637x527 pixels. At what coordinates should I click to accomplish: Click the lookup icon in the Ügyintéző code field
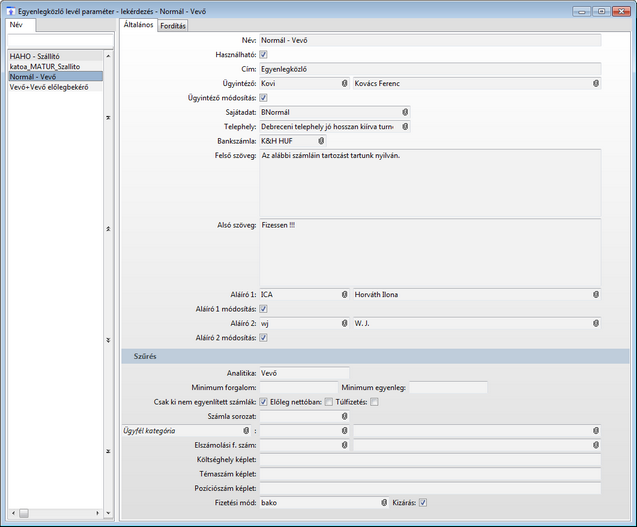(344, 84)
